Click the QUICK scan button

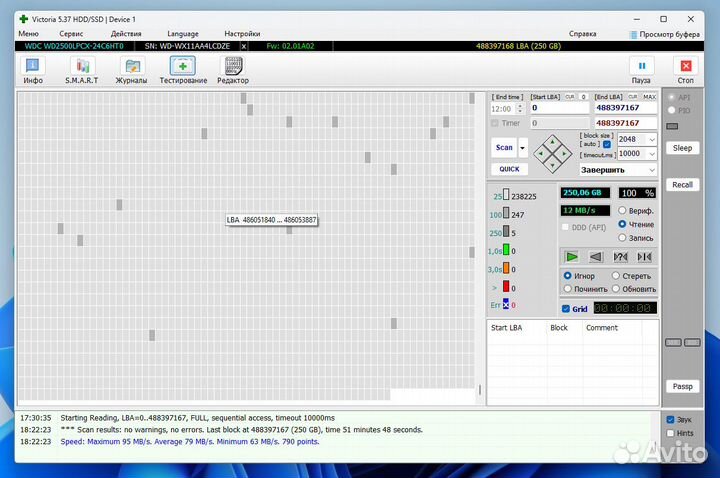tap(509, 169)
